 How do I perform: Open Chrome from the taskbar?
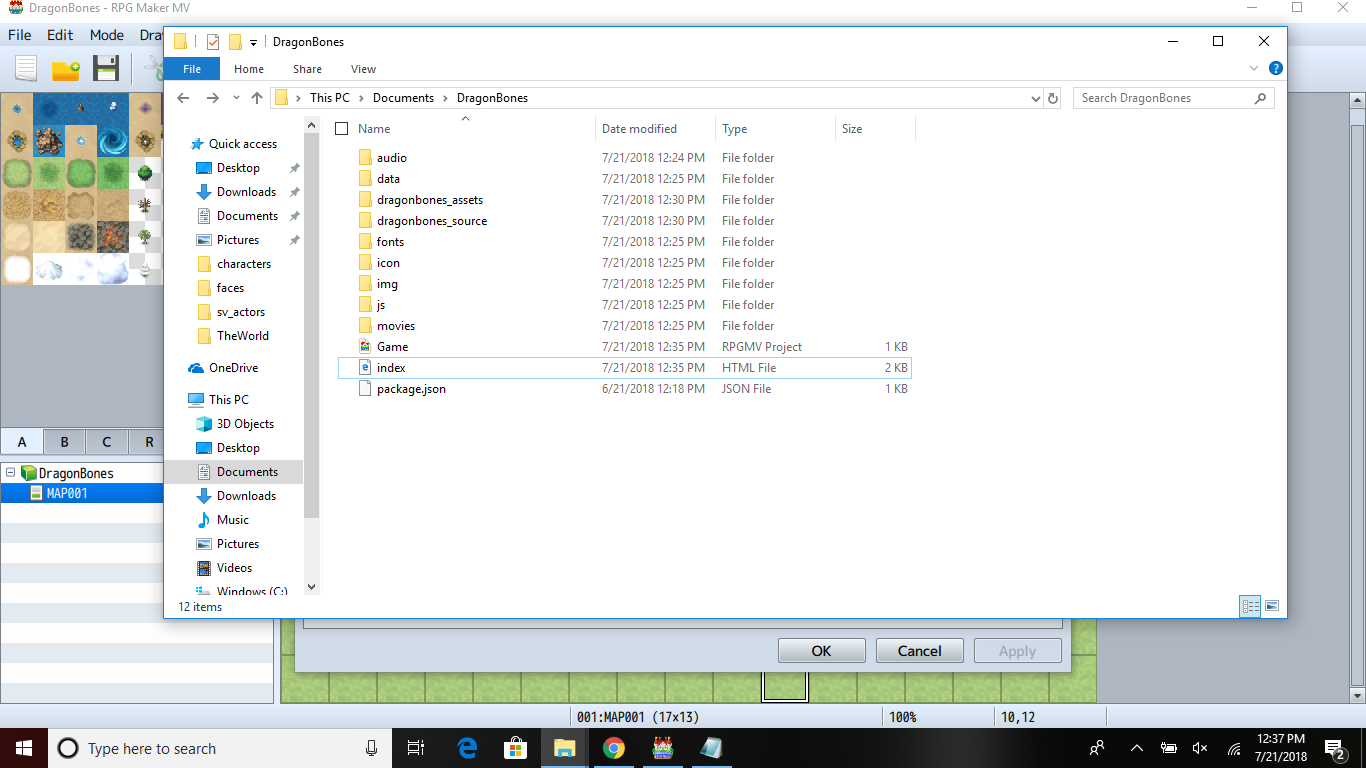pyautogui.click(x=614, y=748)
